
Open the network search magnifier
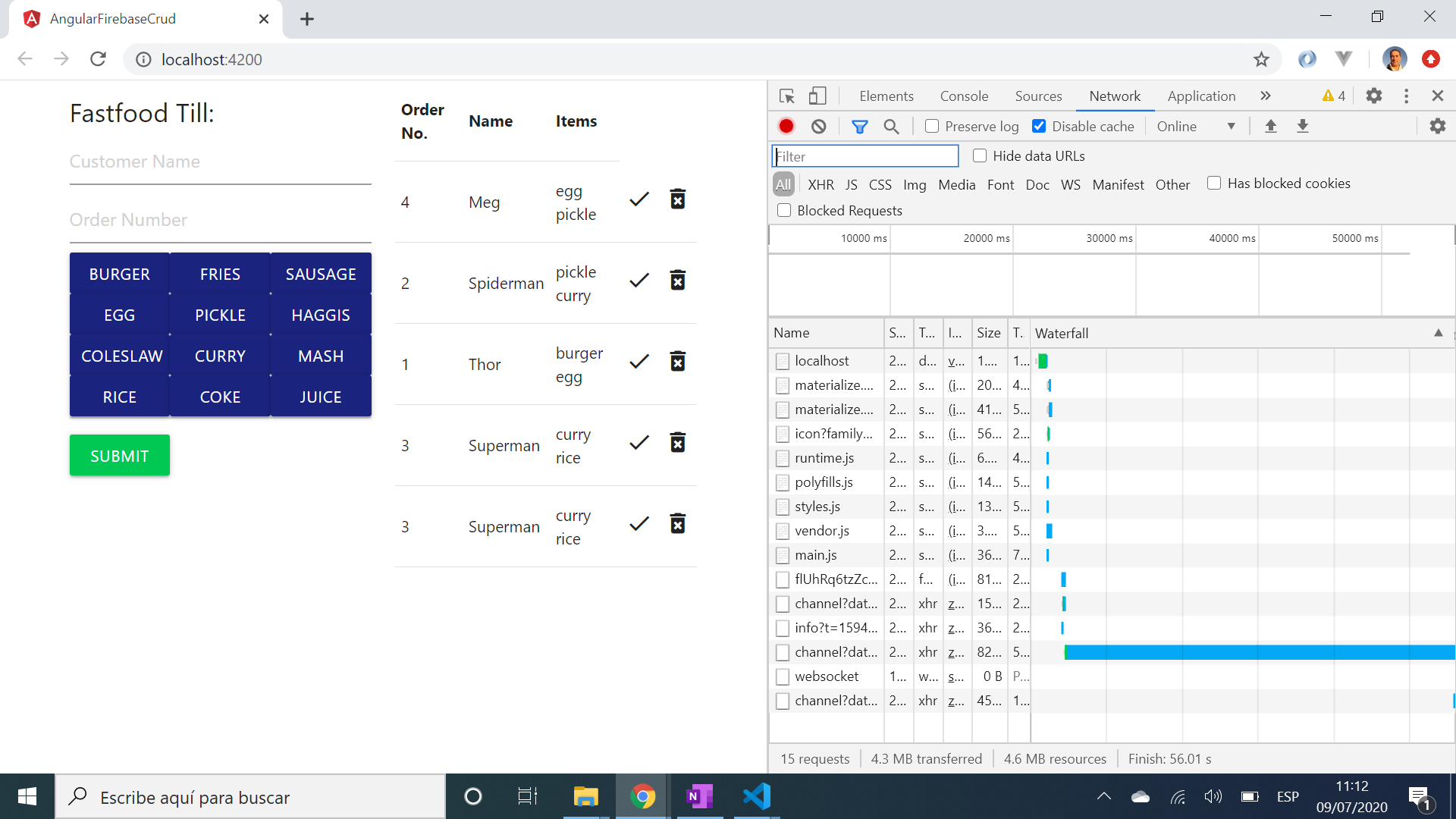click(x=891, y=127)
